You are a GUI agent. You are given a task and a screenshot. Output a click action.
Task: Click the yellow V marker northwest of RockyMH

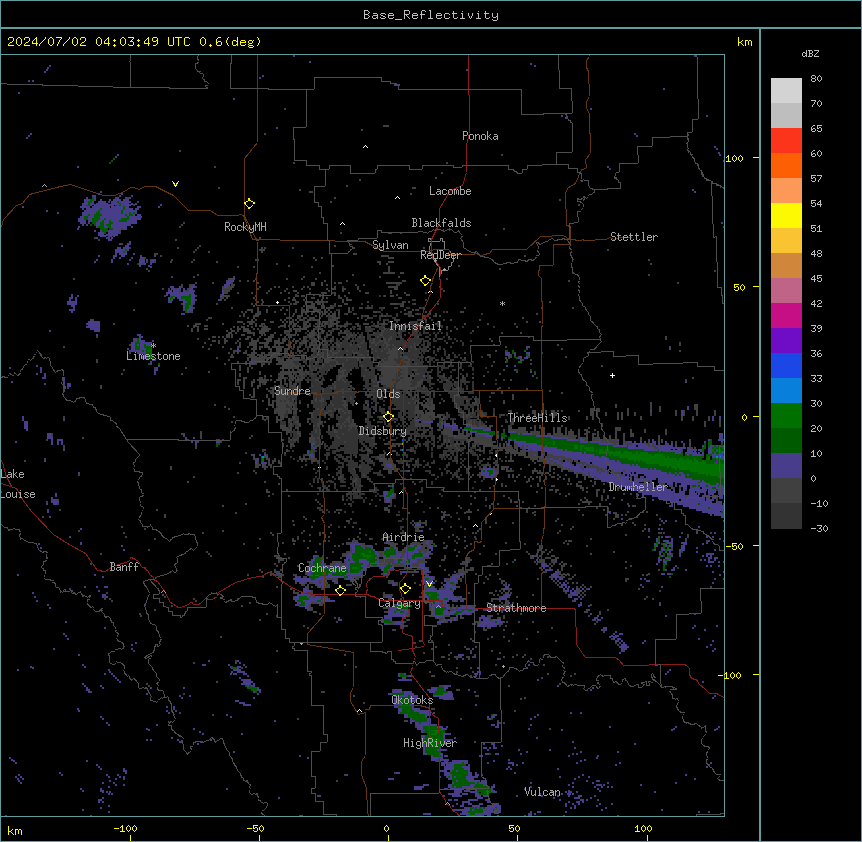pyautogui.click(x=175, y=184)
